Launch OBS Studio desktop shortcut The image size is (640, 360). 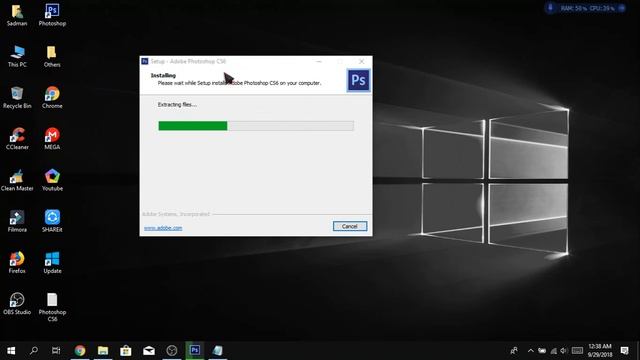tap(17, 303)
